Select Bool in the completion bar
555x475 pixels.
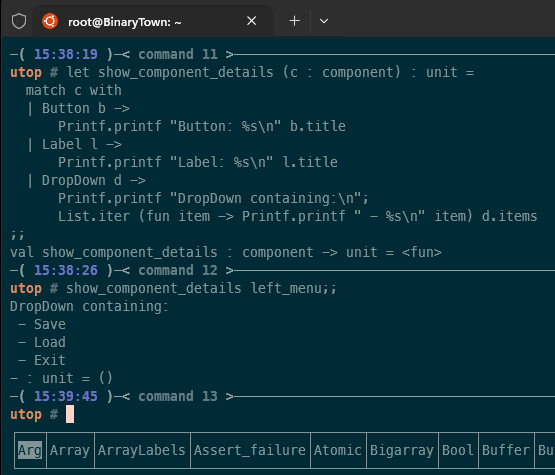(458, 450)
